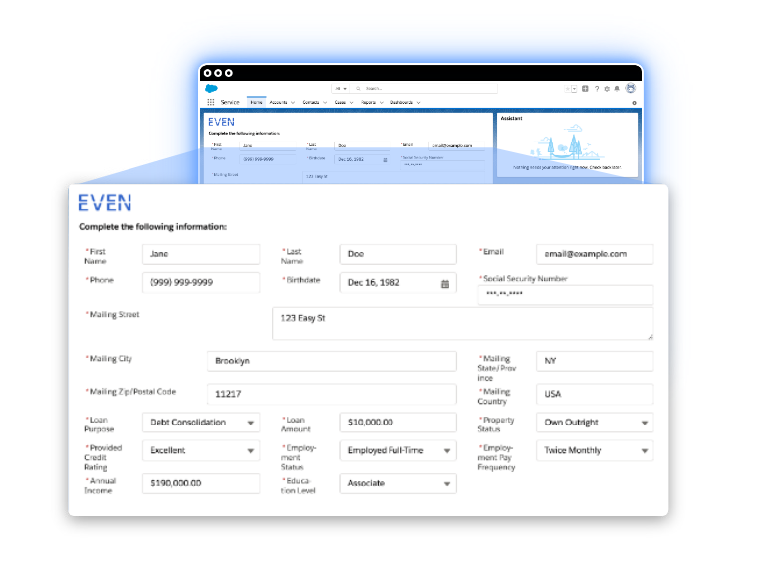Click the Annual Income field $190,000.00
This screenshot has height=566, width=781.
pyautogui.click(x=201, y=483)
